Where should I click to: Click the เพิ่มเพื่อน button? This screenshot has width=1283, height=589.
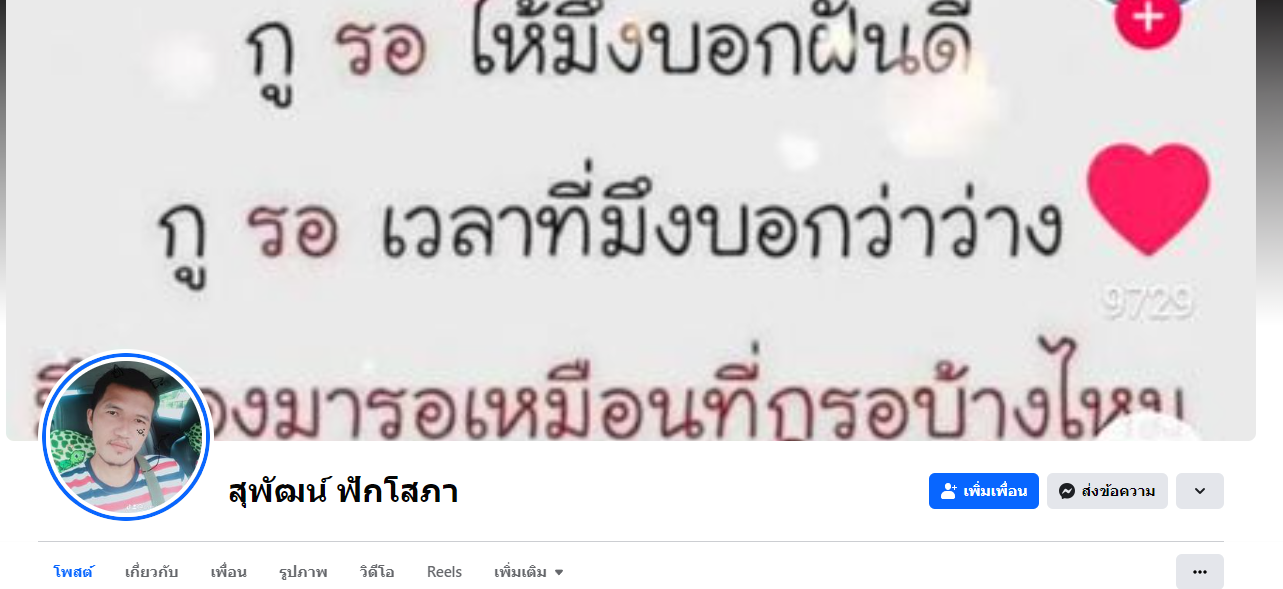click(x=984, y=491)
